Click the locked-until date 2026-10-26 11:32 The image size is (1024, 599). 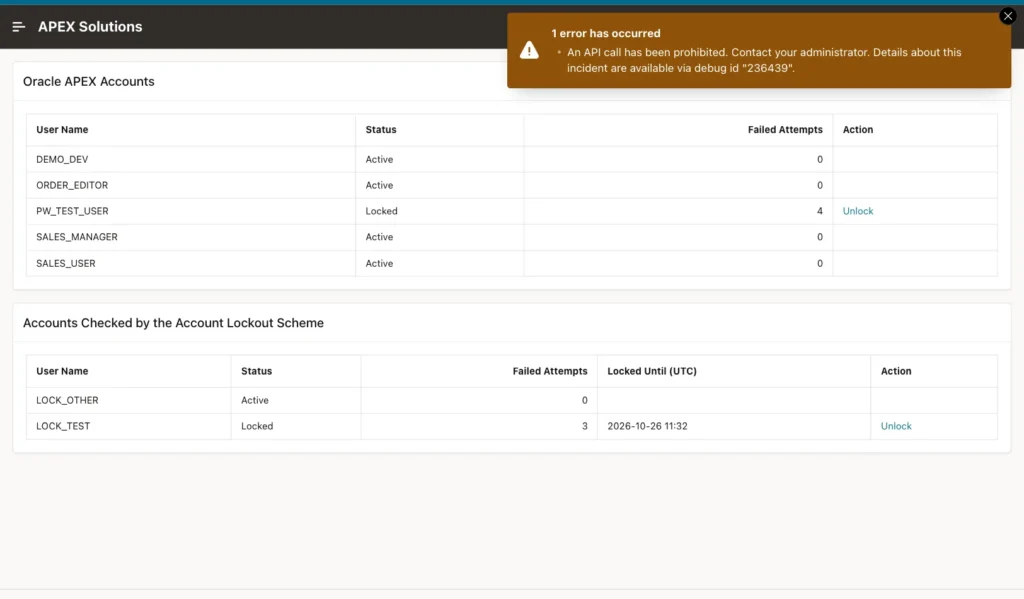coord(647,426)
